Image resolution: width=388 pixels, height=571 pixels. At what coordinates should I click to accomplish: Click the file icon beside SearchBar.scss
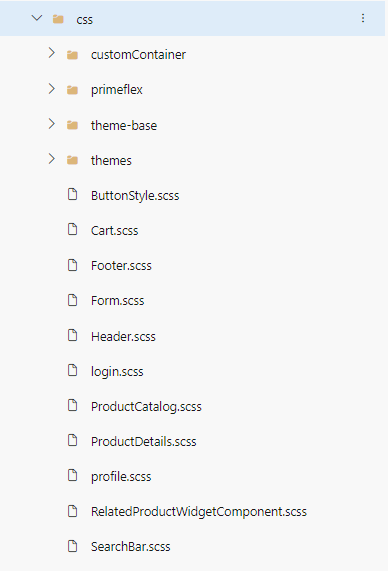click(x=73, y=546)
